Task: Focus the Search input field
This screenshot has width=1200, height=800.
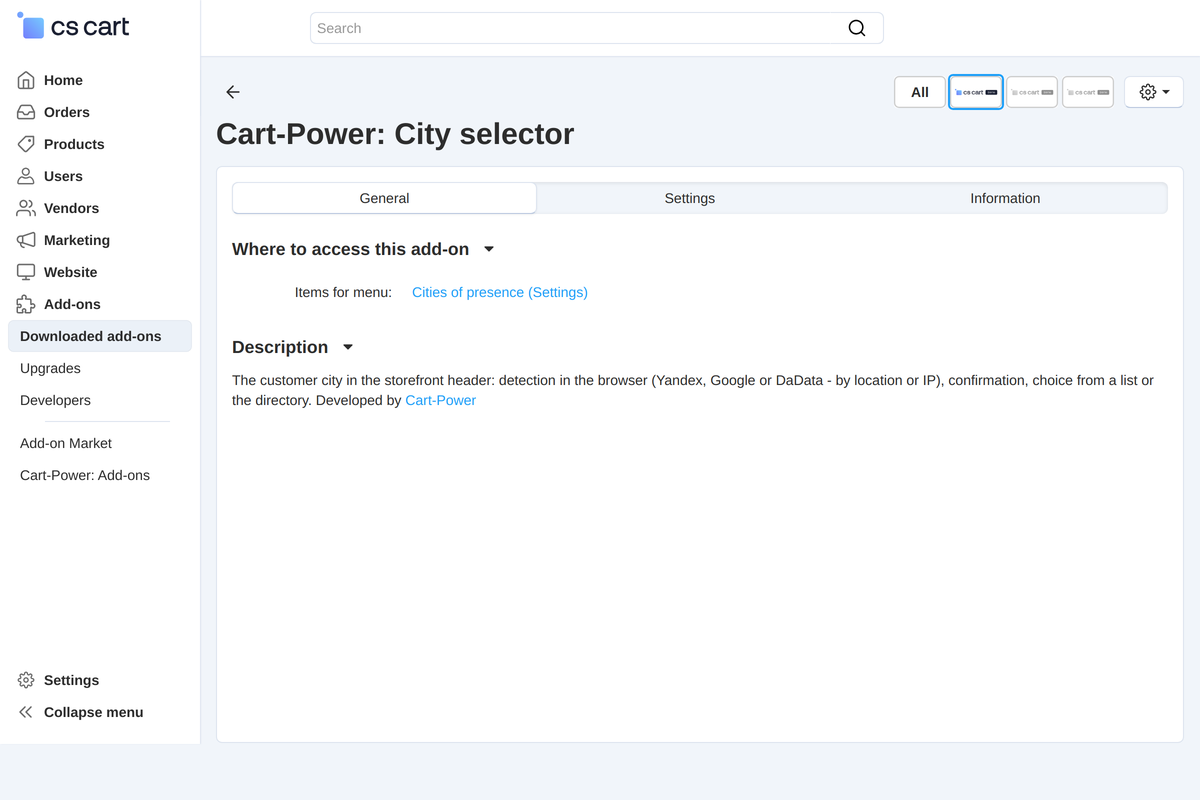Action: click(x=597, y=28)
